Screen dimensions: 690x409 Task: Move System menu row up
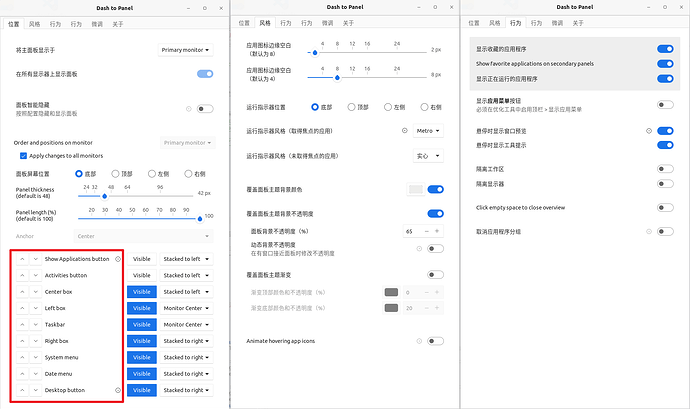click(x=22, y=357)
